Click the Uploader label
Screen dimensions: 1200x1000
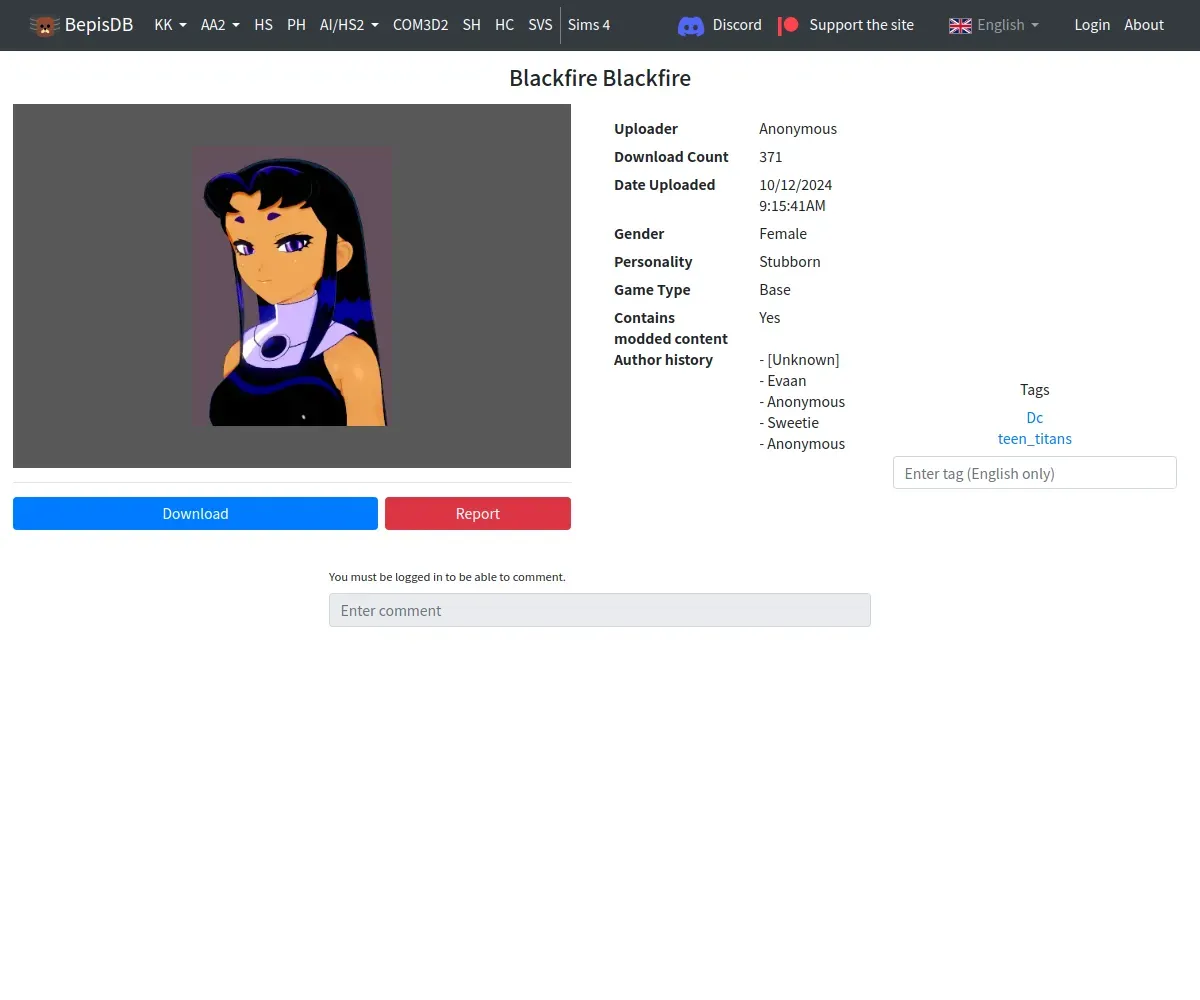pyautogui.click(x=646, y=129)
